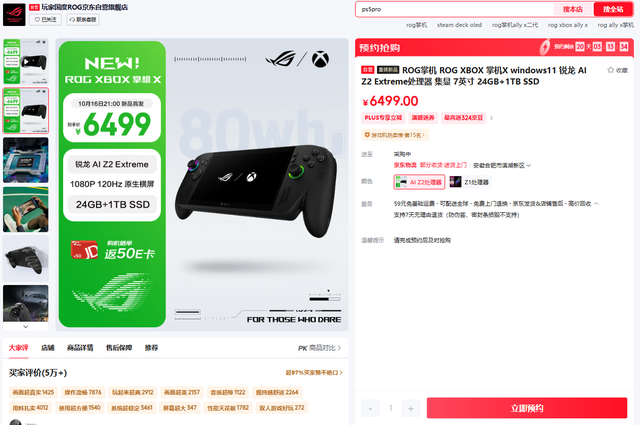
Task: Switch to the 商品详情 tab
Action: tap(80, 348)
